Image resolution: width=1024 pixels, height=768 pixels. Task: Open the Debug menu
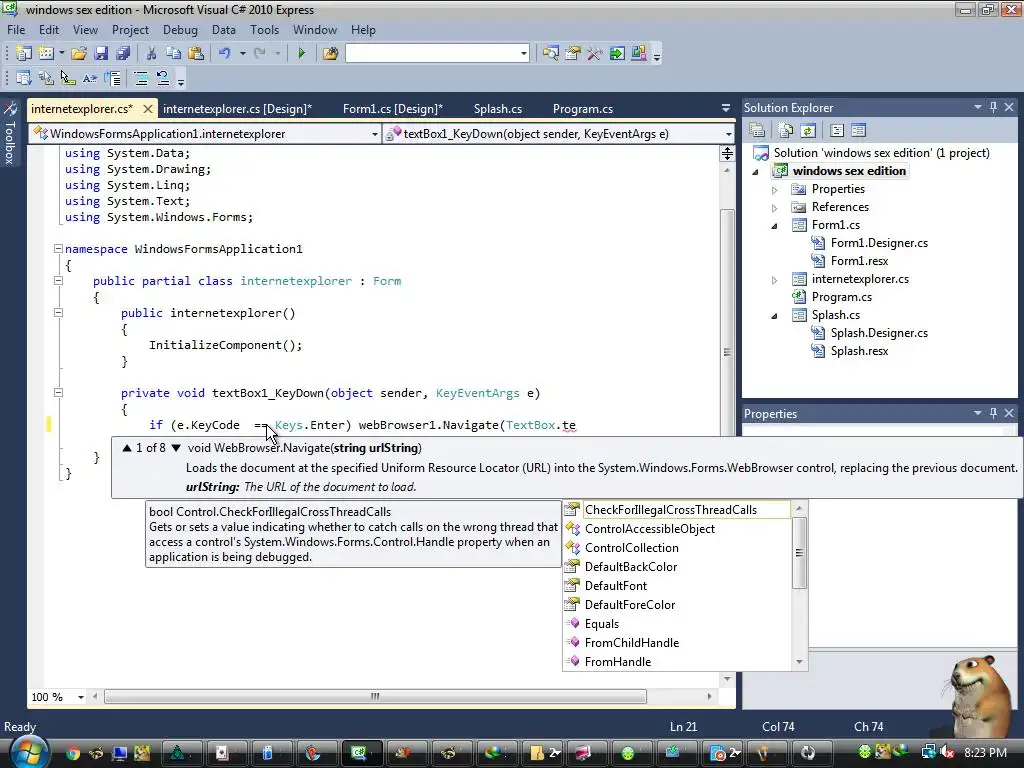(180, 30)
